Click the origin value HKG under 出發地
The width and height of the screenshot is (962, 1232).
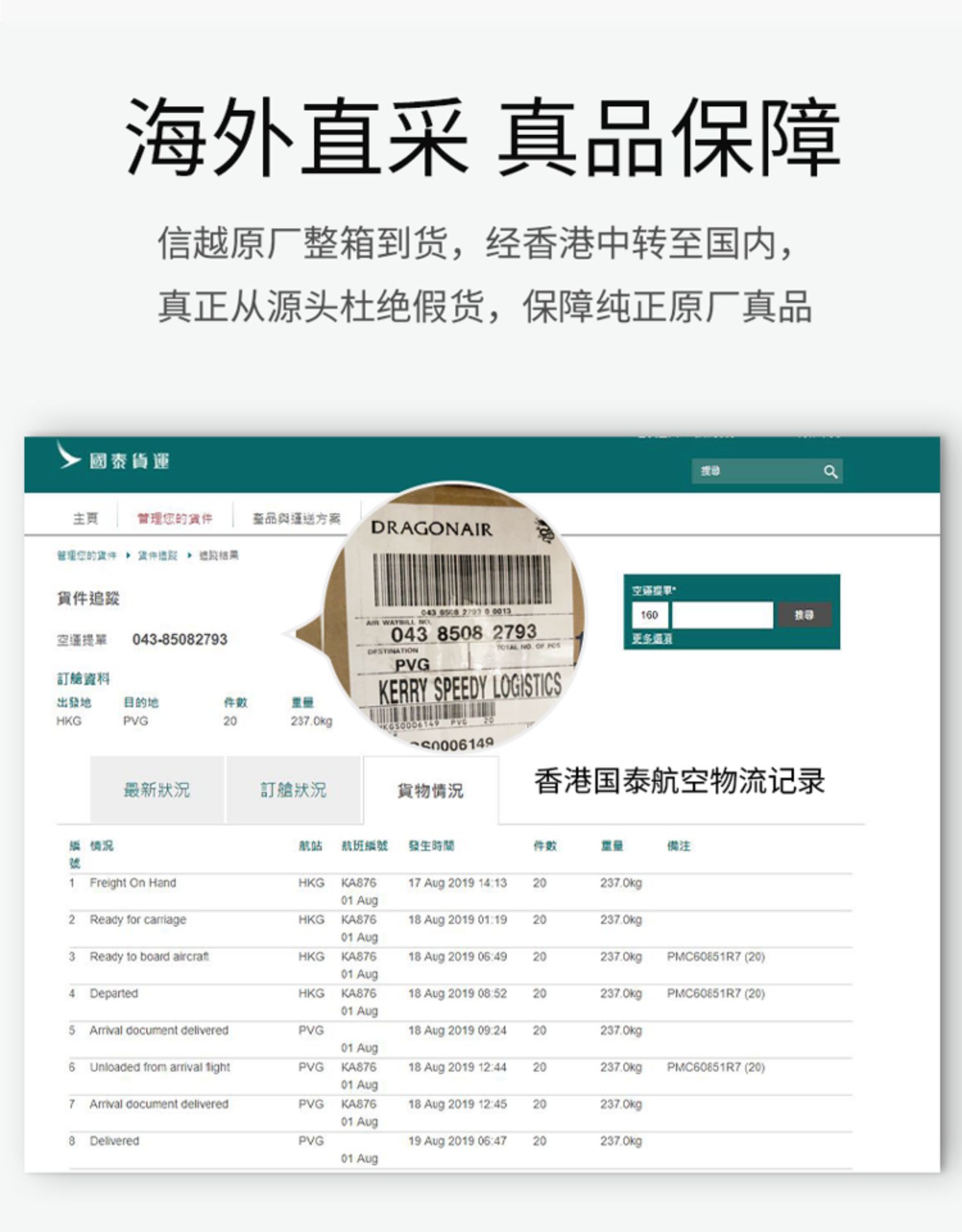click(x=69, y=721)
